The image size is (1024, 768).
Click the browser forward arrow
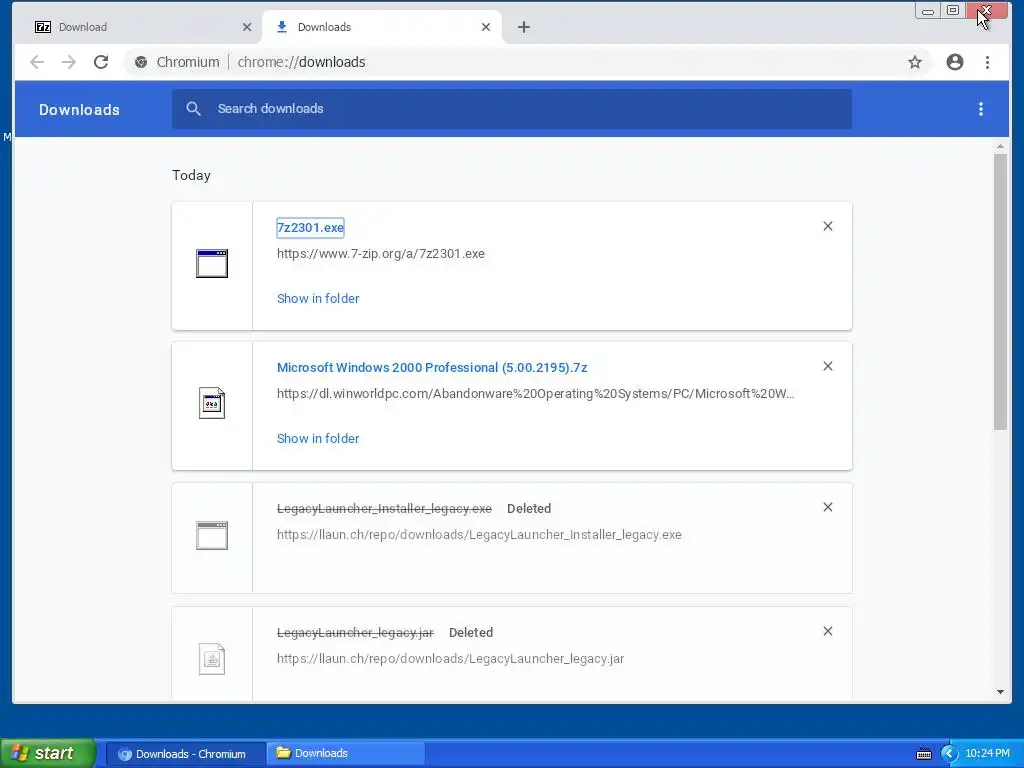pos(69,62)
